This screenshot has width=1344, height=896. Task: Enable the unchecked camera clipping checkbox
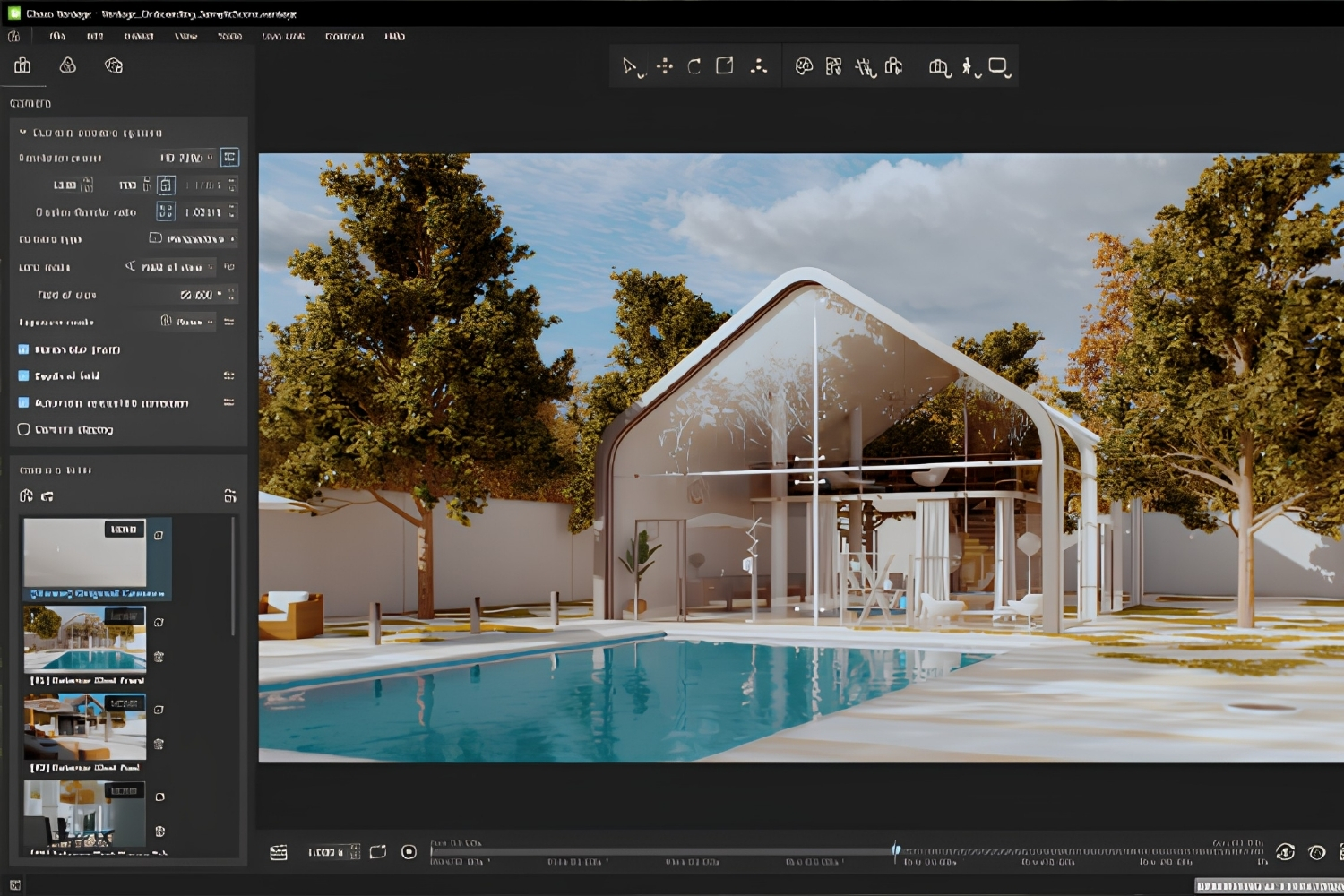point(24,430)
